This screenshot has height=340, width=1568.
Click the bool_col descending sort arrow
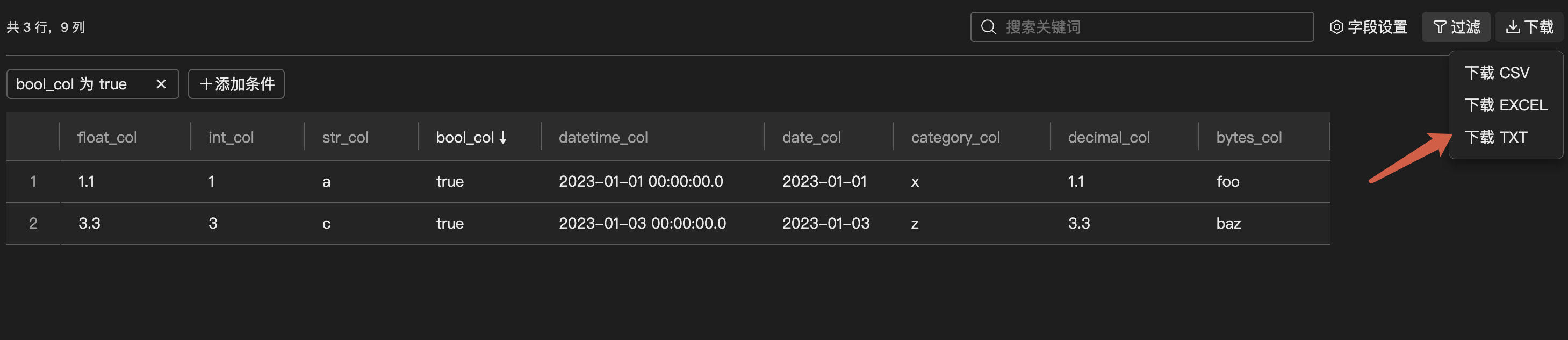click(x=503, y=138)
